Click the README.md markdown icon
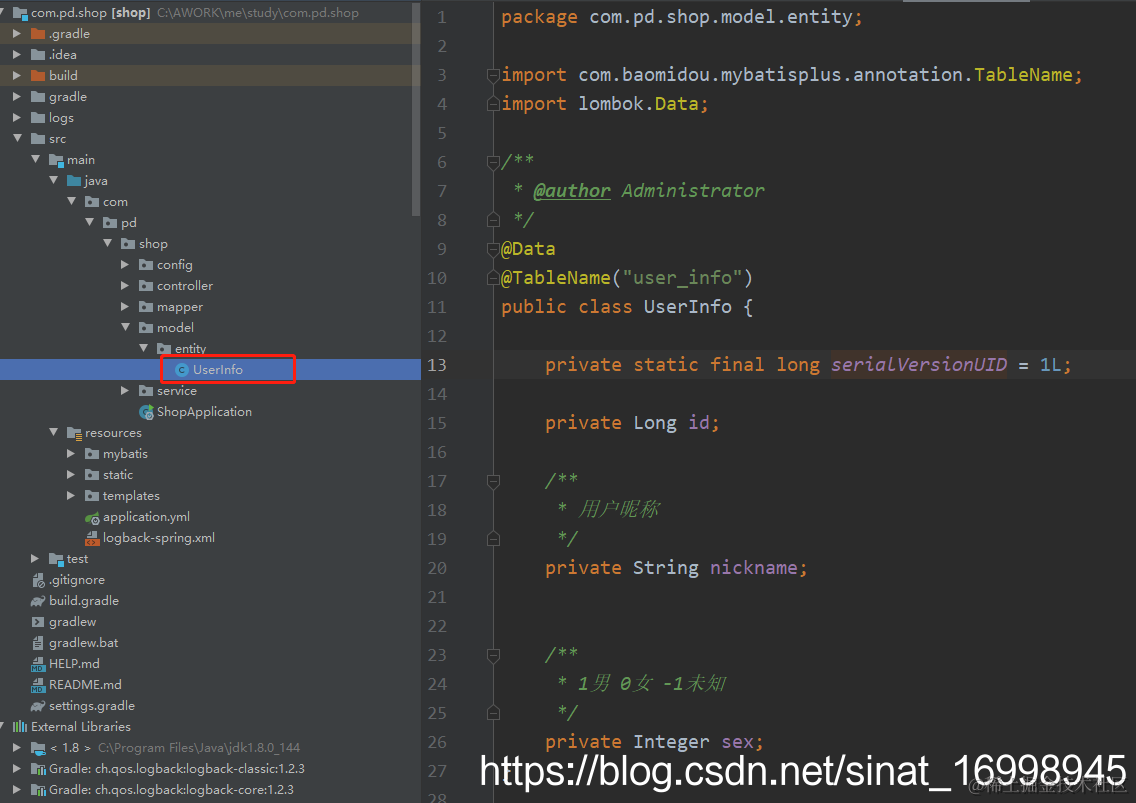 tap(38, 685)
